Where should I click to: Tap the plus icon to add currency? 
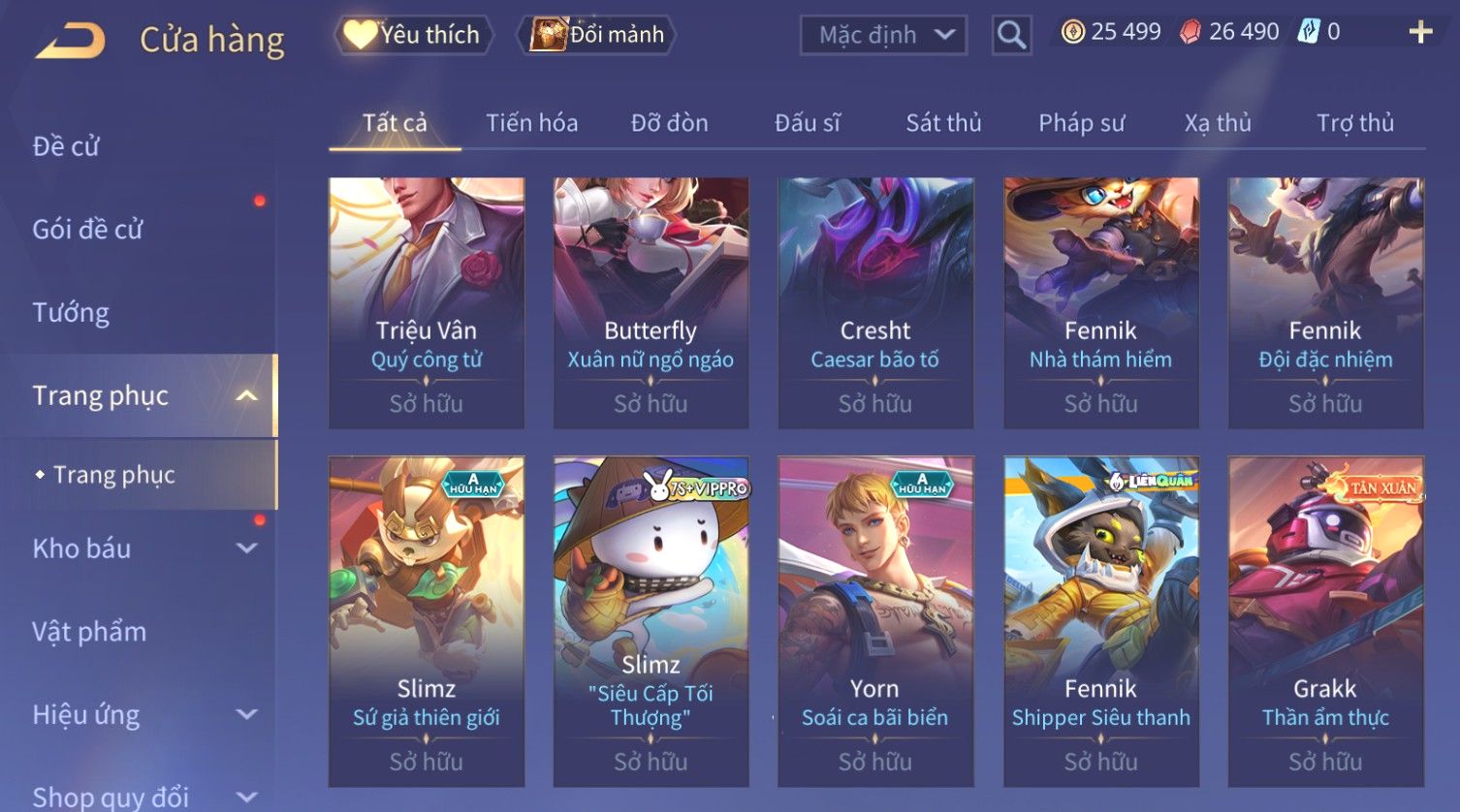[1420, 32]
